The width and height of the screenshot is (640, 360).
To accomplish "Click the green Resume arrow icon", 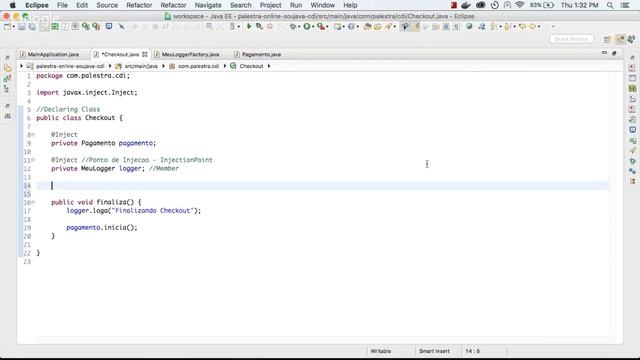I will tap(249, 27).
